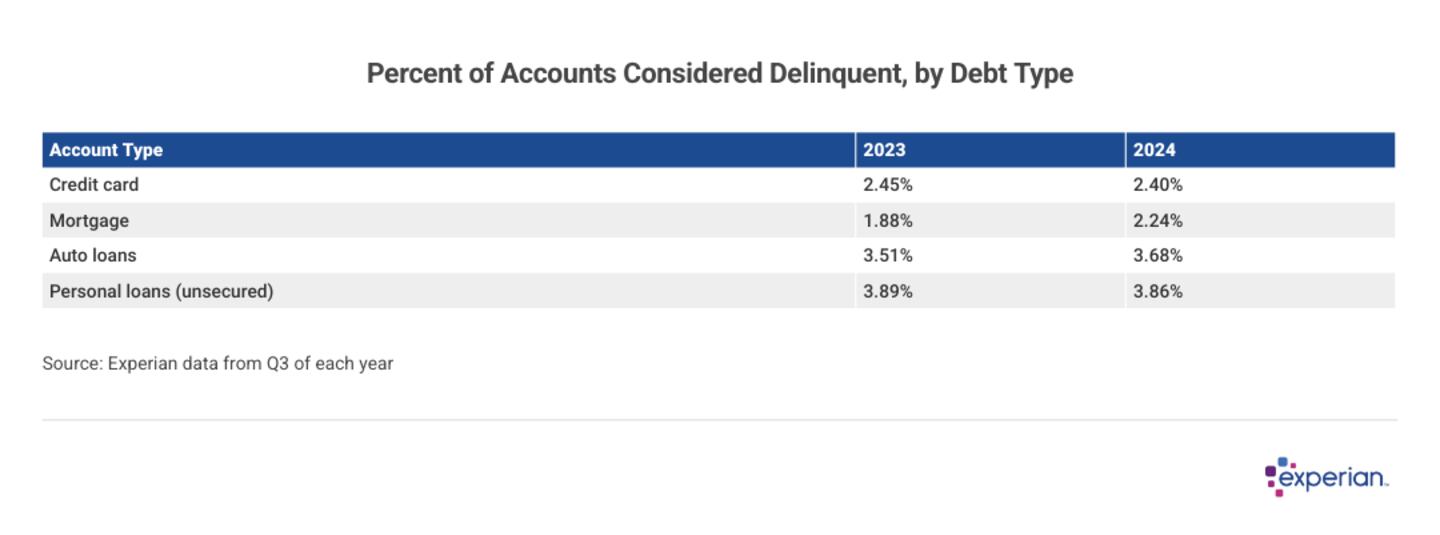Screen dimensions: 1440x535
Task: Click the Auto loans row label
Action: pos(93,255)
